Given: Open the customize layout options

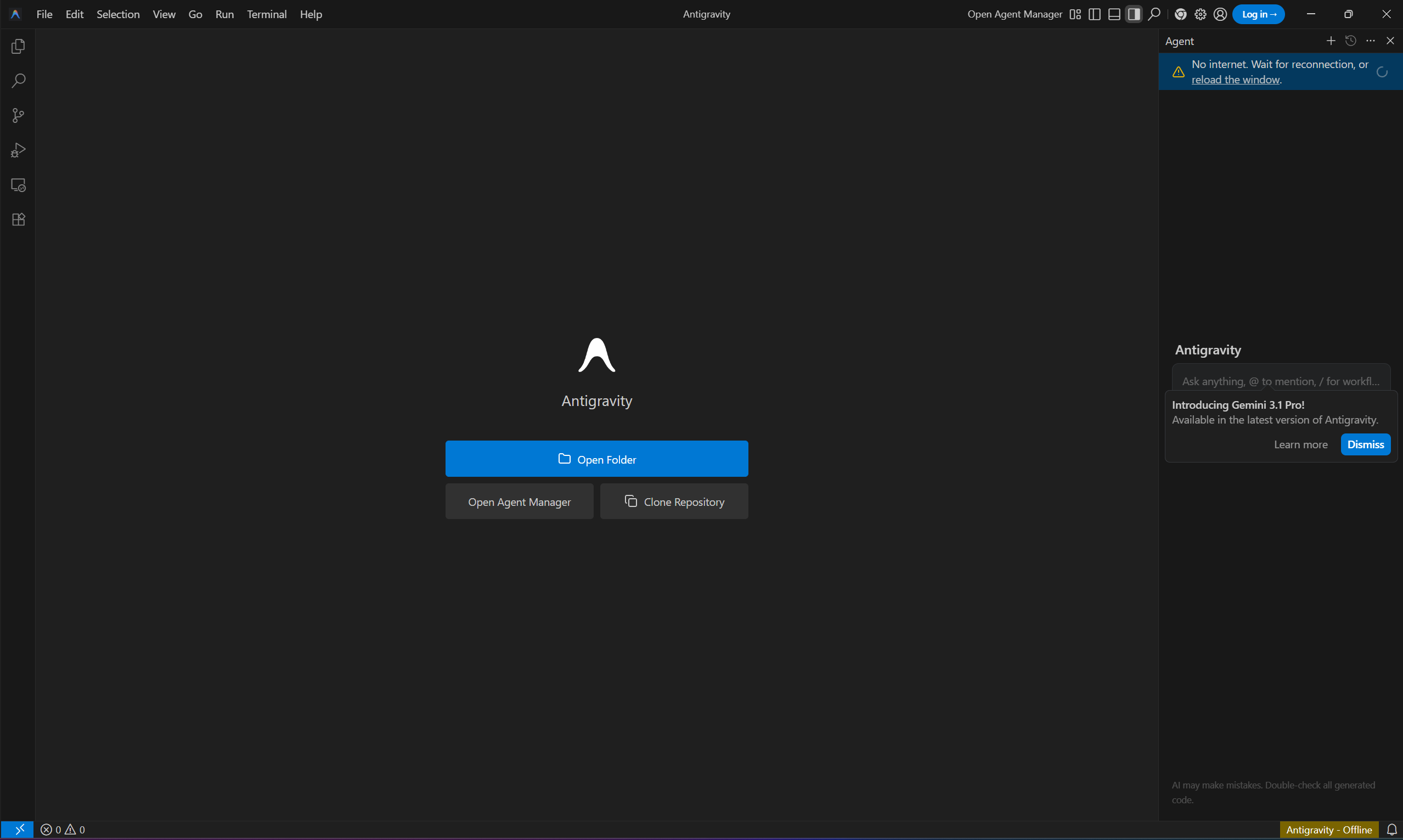Looking at the screenshot, I should [x=1075, y=14].
